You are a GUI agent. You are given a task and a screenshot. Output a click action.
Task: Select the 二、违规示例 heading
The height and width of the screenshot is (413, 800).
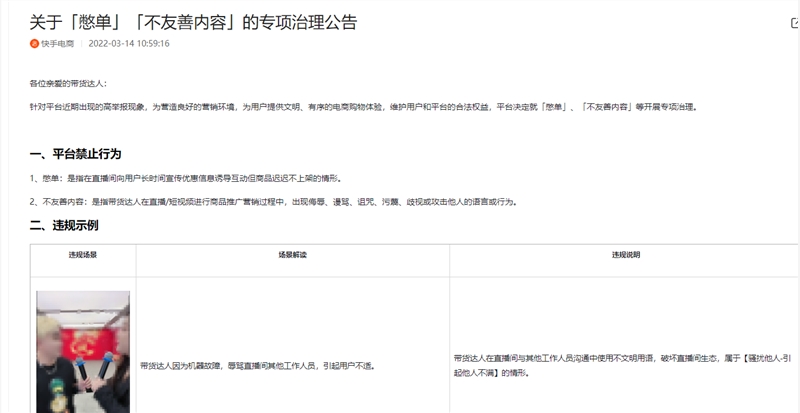point(64,225)
